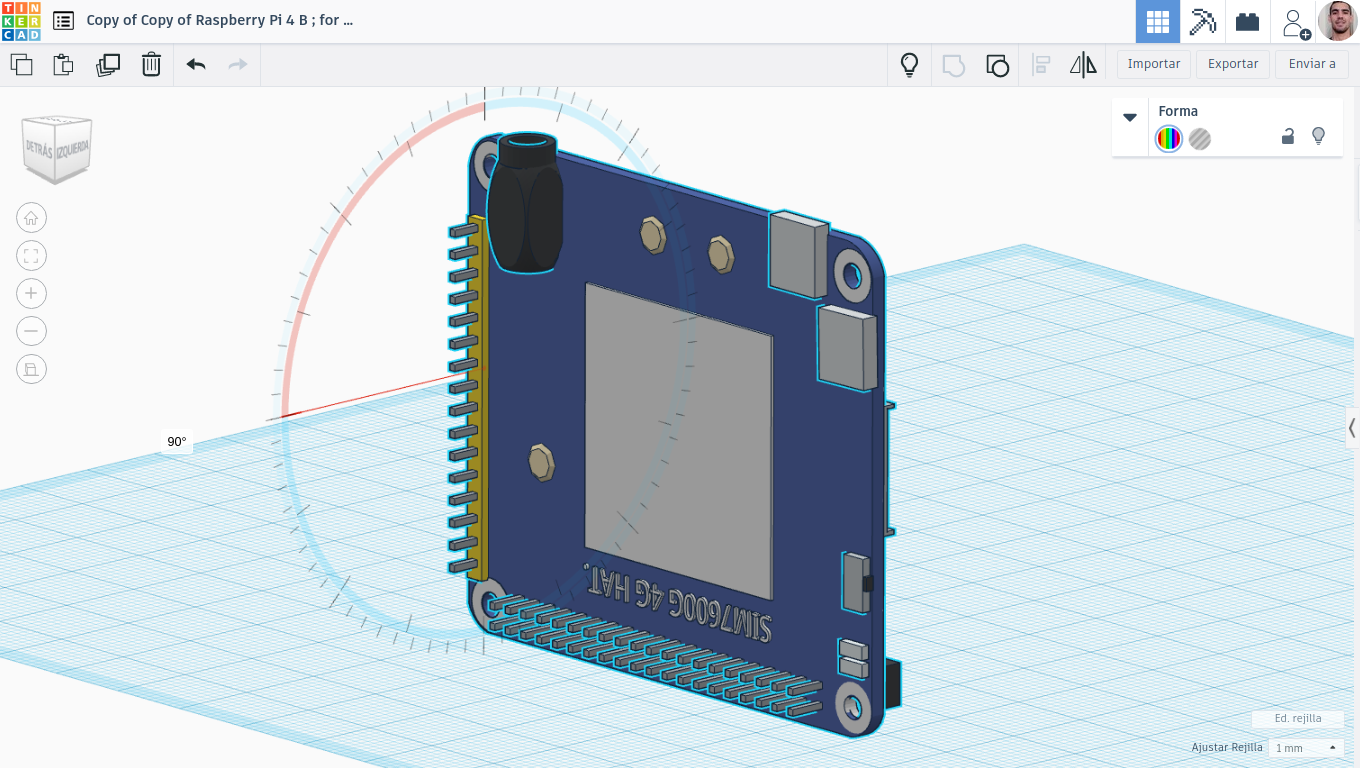Redo the last action
Image resolution: width=1360 pixels, height=768 pixels.
(238, 65)
